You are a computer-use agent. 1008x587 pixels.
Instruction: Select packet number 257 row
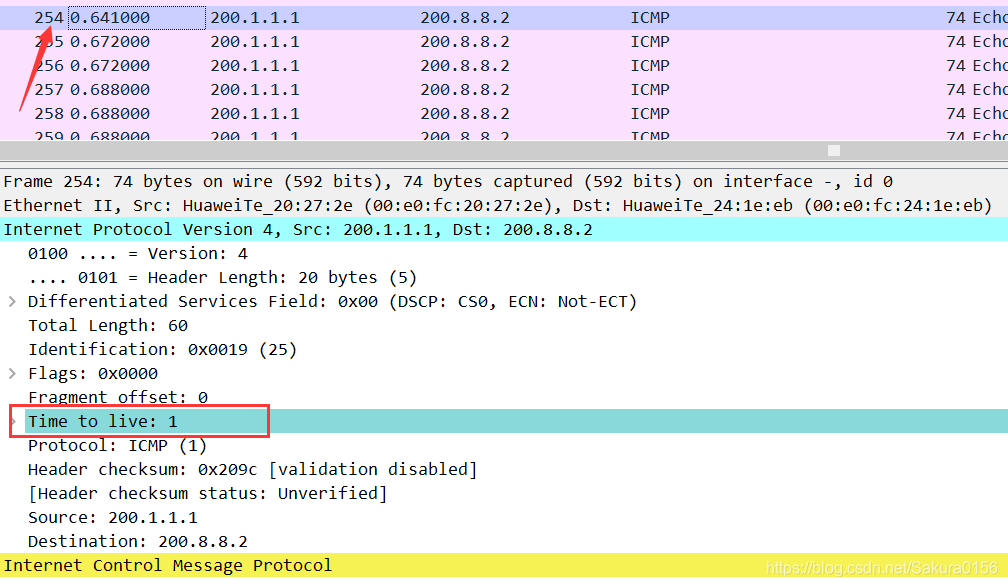[x=504, y=89]
